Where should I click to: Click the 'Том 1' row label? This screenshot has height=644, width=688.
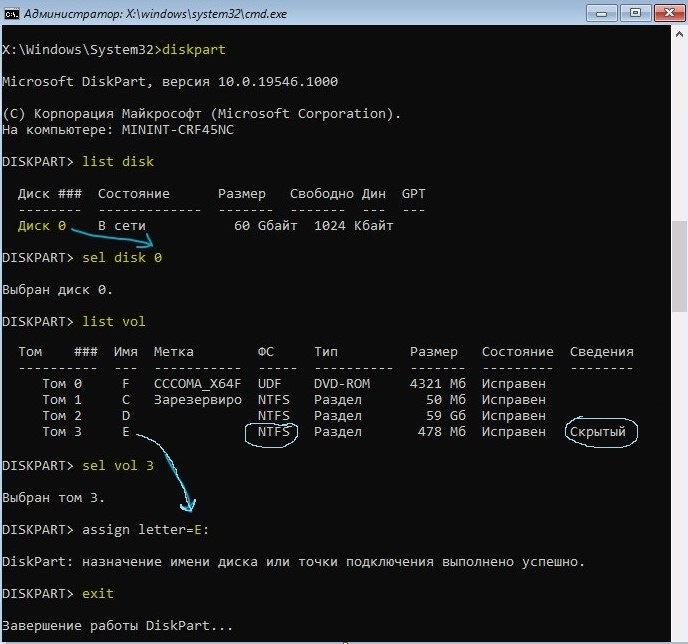pyautogui.click(x=62, y=400)
